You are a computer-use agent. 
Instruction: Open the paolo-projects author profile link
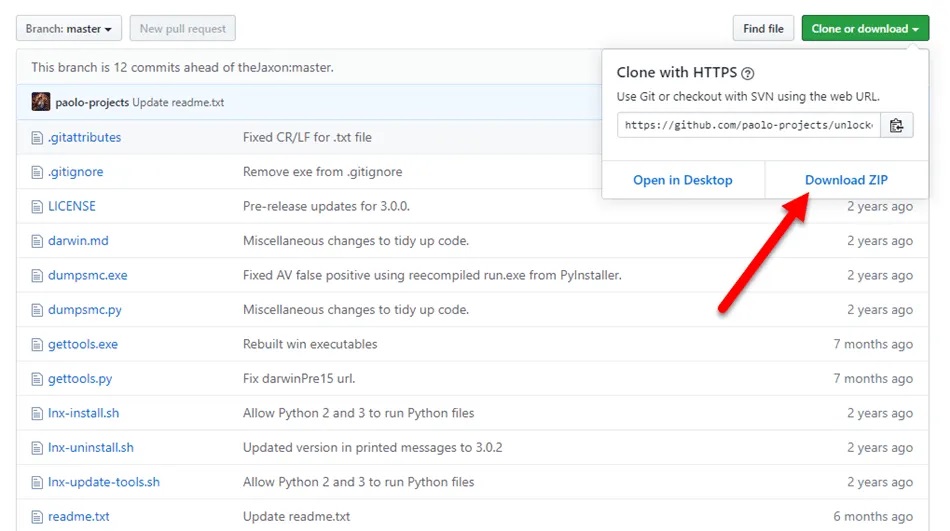93,102
